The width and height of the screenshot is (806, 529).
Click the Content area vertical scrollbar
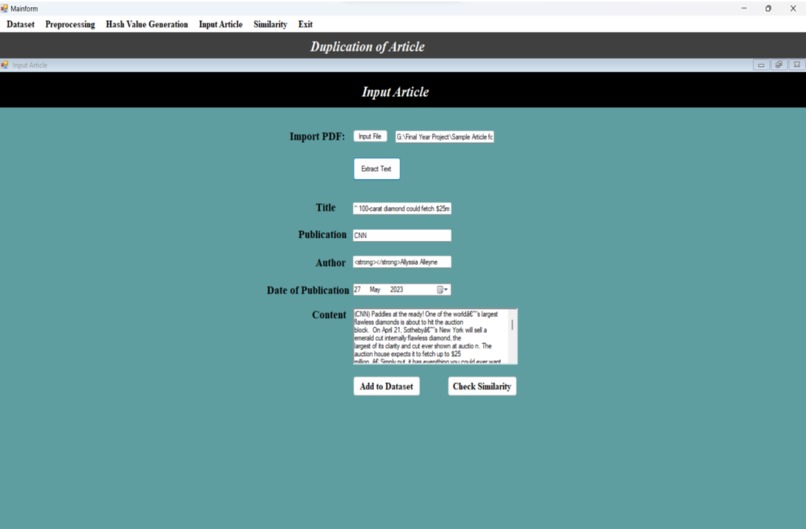512,337
